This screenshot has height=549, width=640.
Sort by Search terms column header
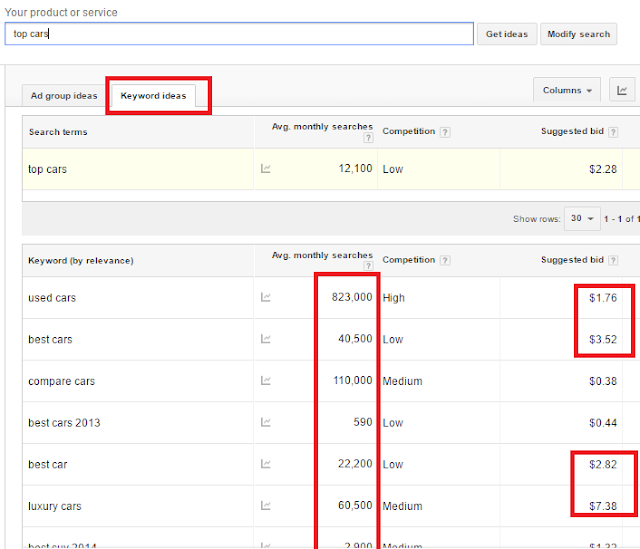[58, 132]
